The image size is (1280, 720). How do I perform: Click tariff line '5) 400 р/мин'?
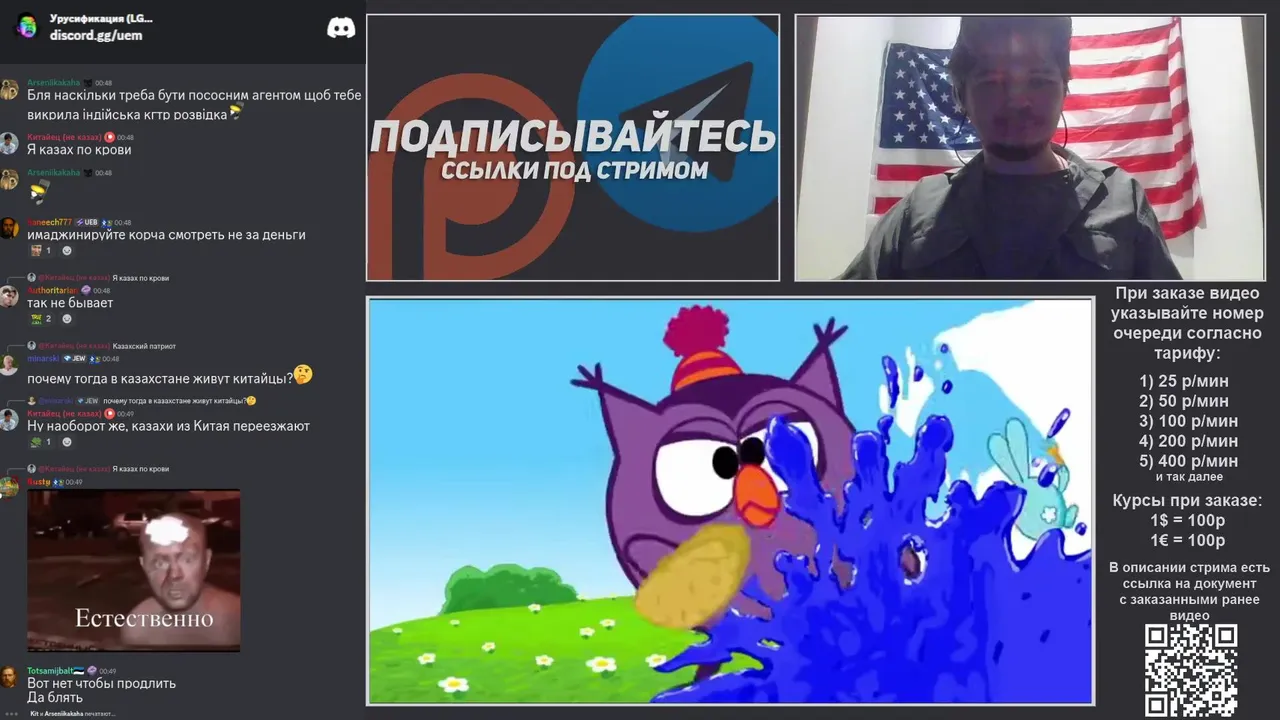pyautogui.click(x=1188, y=461)
